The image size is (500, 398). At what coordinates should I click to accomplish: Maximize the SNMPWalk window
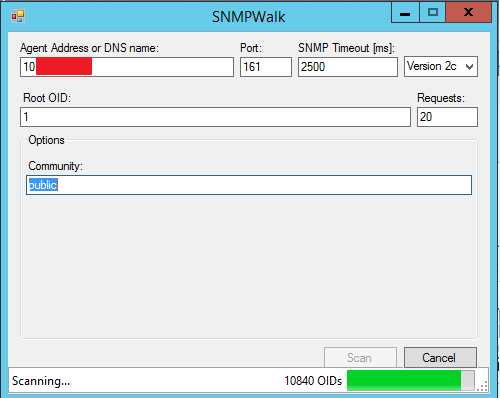pos(433,13)
